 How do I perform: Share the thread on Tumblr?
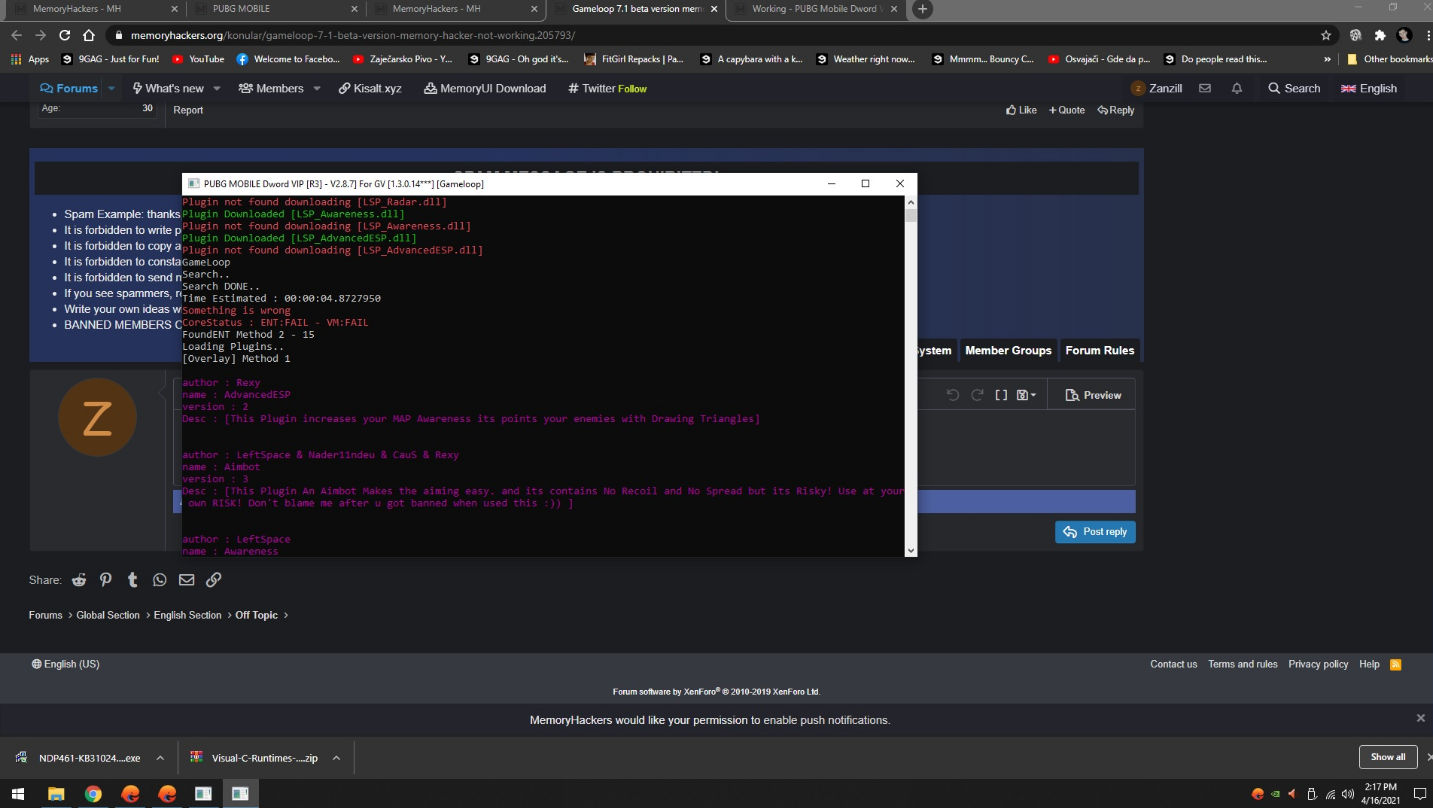[x=133, y=580]
